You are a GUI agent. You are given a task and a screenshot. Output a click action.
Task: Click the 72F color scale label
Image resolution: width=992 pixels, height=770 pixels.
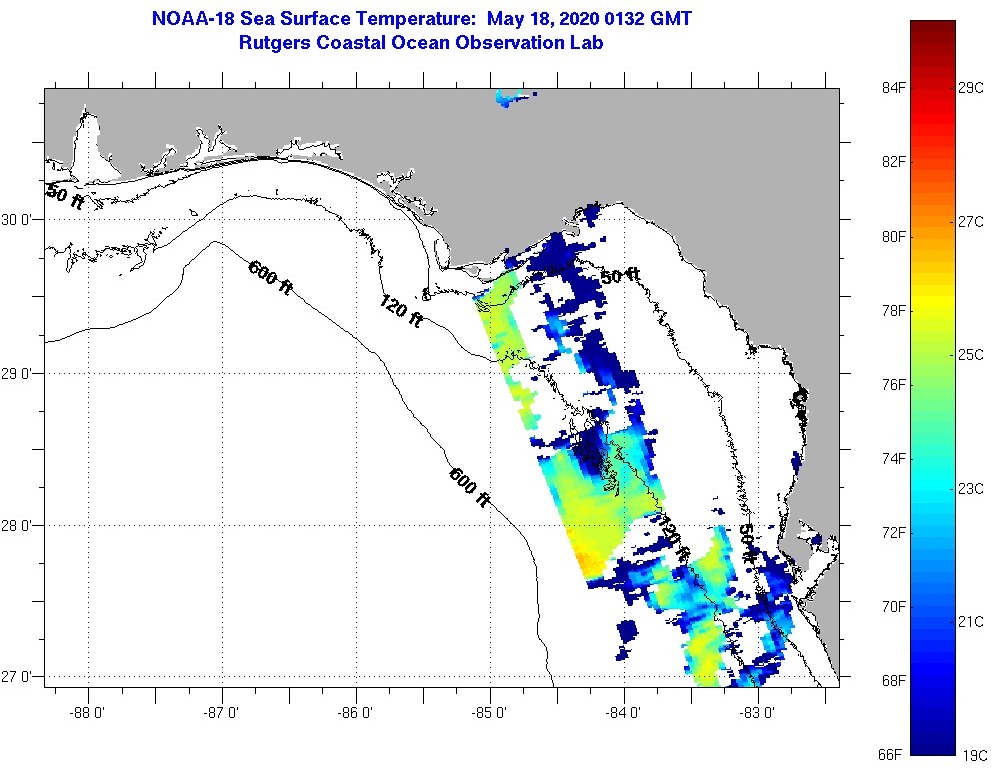tap(893, 533)
